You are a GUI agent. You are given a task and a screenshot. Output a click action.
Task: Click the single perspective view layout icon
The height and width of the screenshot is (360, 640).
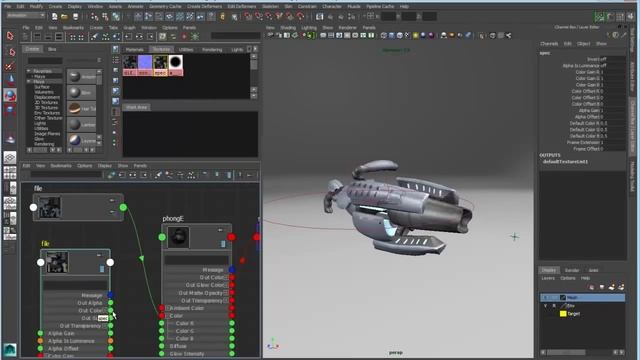tap(10, 158)
